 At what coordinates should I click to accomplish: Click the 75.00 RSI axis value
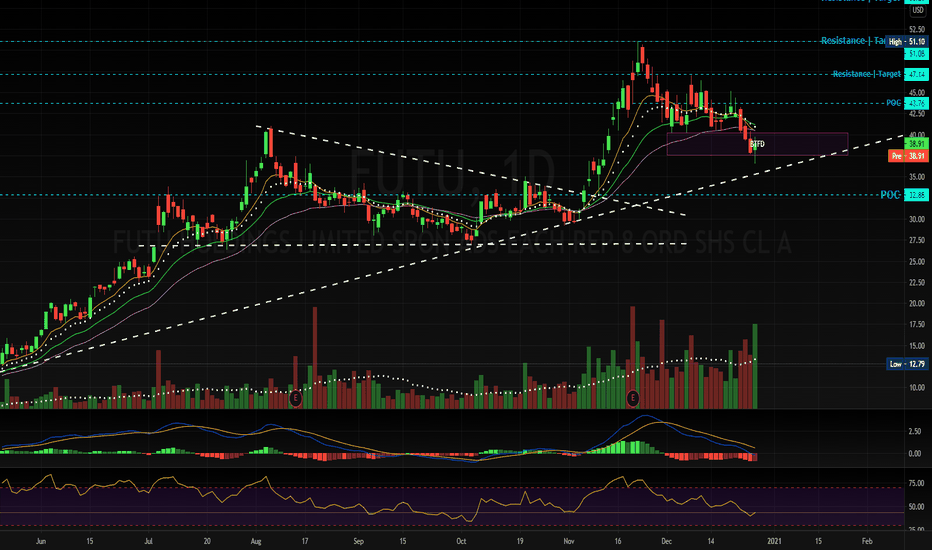coord(917,484)
